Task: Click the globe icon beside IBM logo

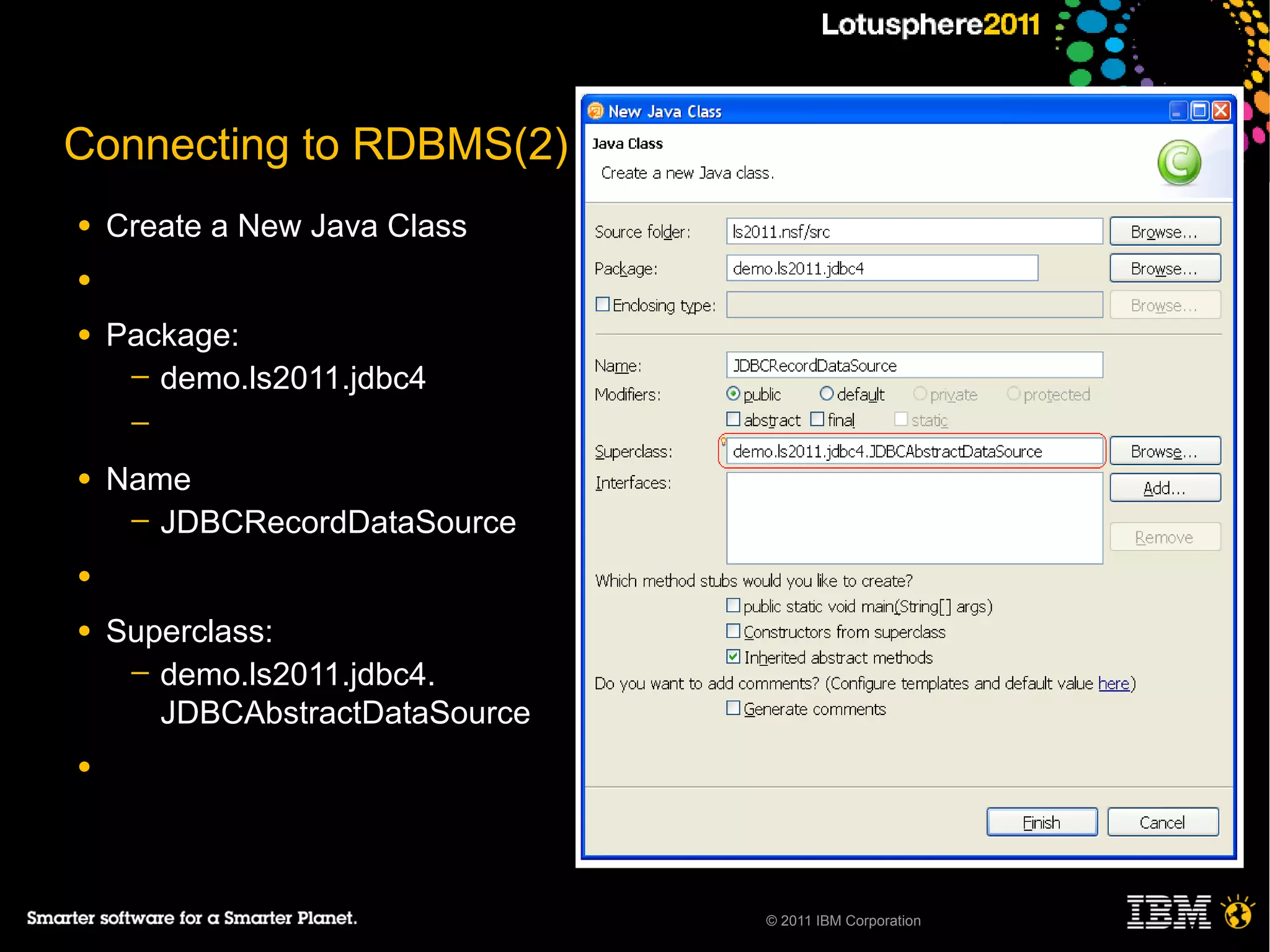Action: pos(1238,912)
